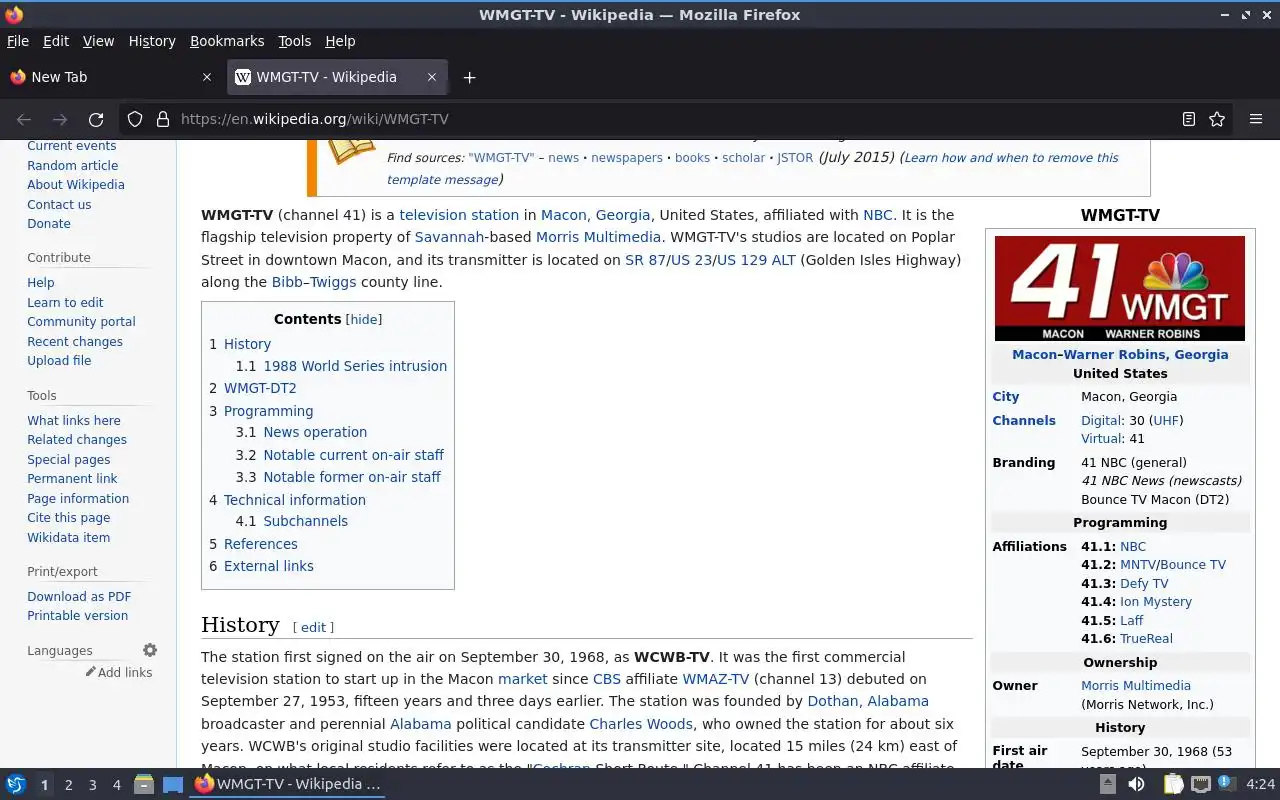1280x800 pixels.
Task: Open the Morris Multimedia link in infobox
Action: pyautogui.click(x=1136, y=686)
